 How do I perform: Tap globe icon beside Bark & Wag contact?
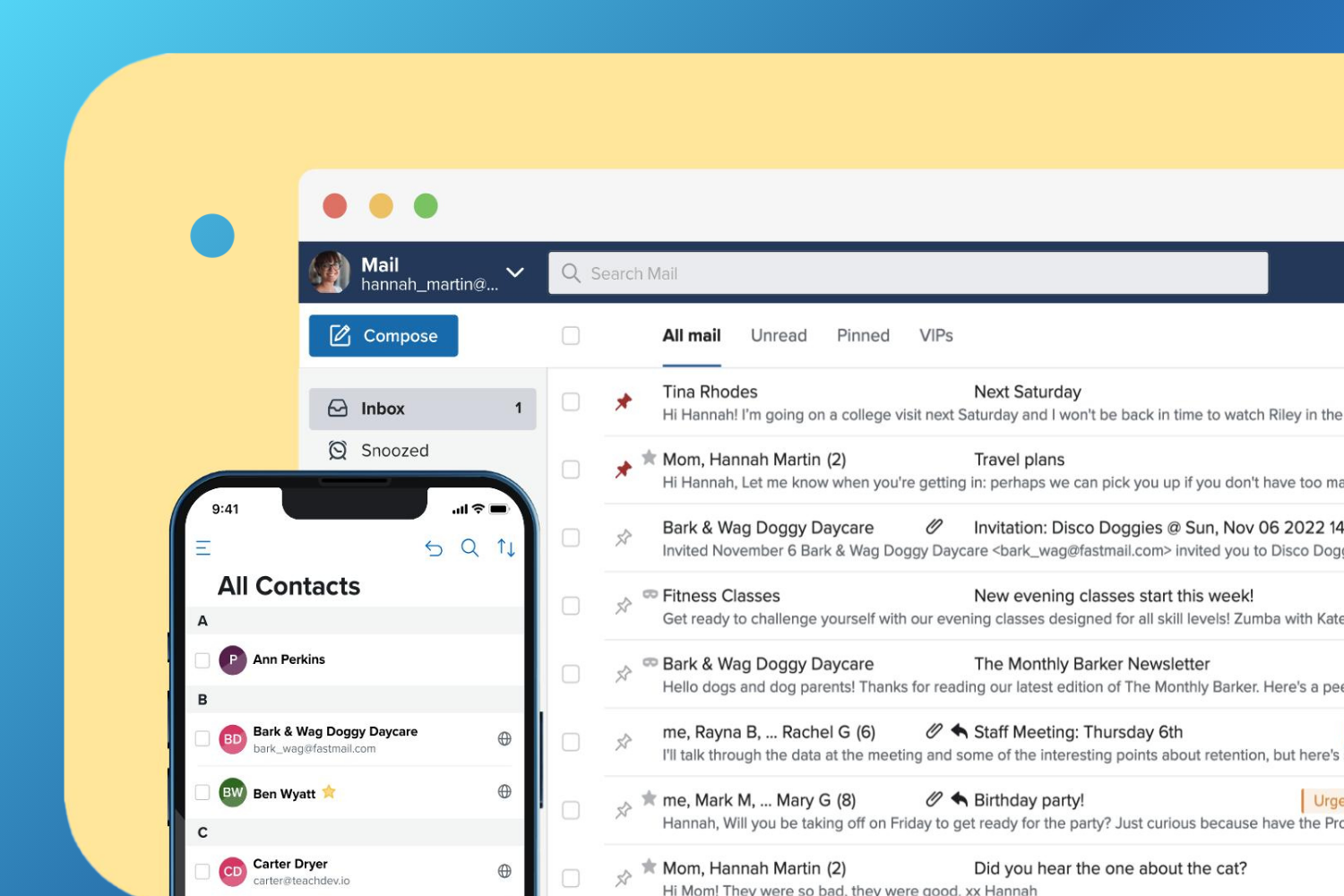[x=504, y=738]
